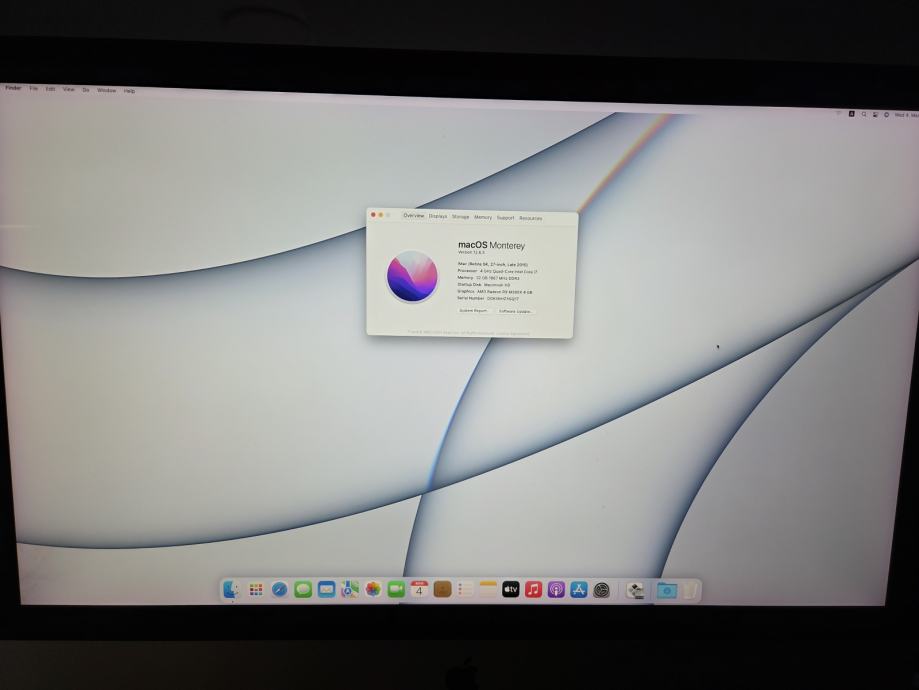Click the Software Update button

(515, 311)
